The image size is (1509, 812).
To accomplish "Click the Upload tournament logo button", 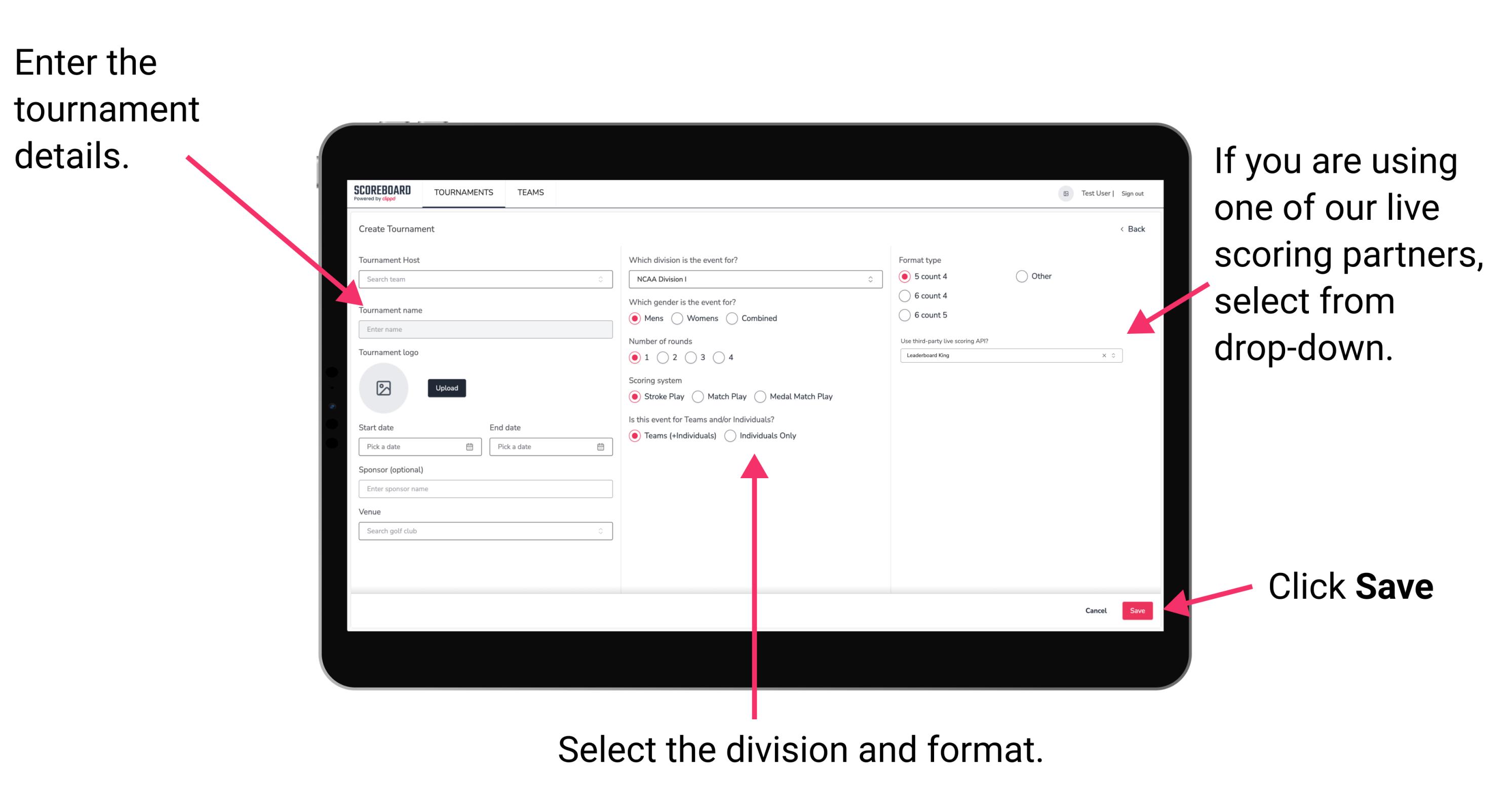I will [x=447, y=388].
